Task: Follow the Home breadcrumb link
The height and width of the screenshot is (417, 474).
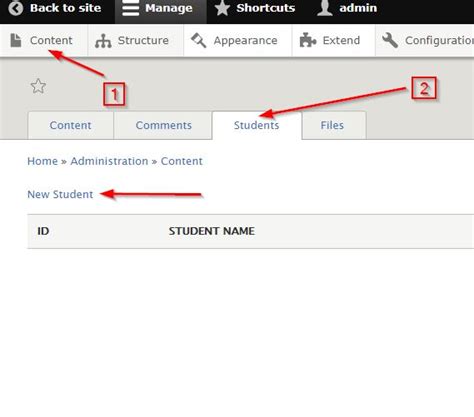Action: click(x=42, y=161)
